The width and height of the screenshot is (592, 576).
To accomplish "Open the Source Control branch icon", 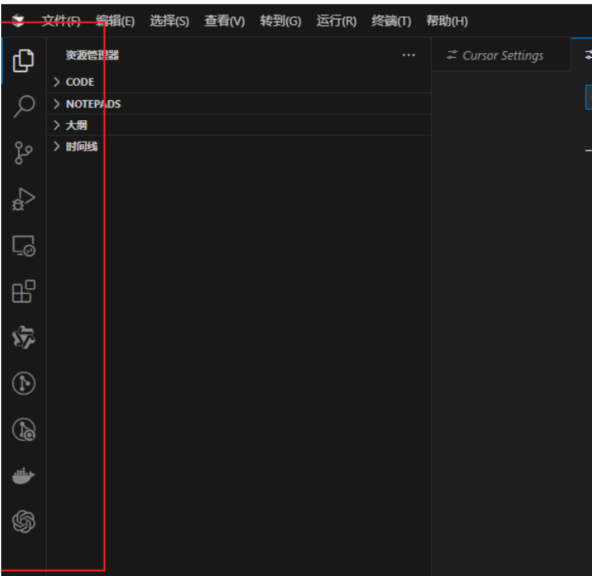I will coord(23,153).
